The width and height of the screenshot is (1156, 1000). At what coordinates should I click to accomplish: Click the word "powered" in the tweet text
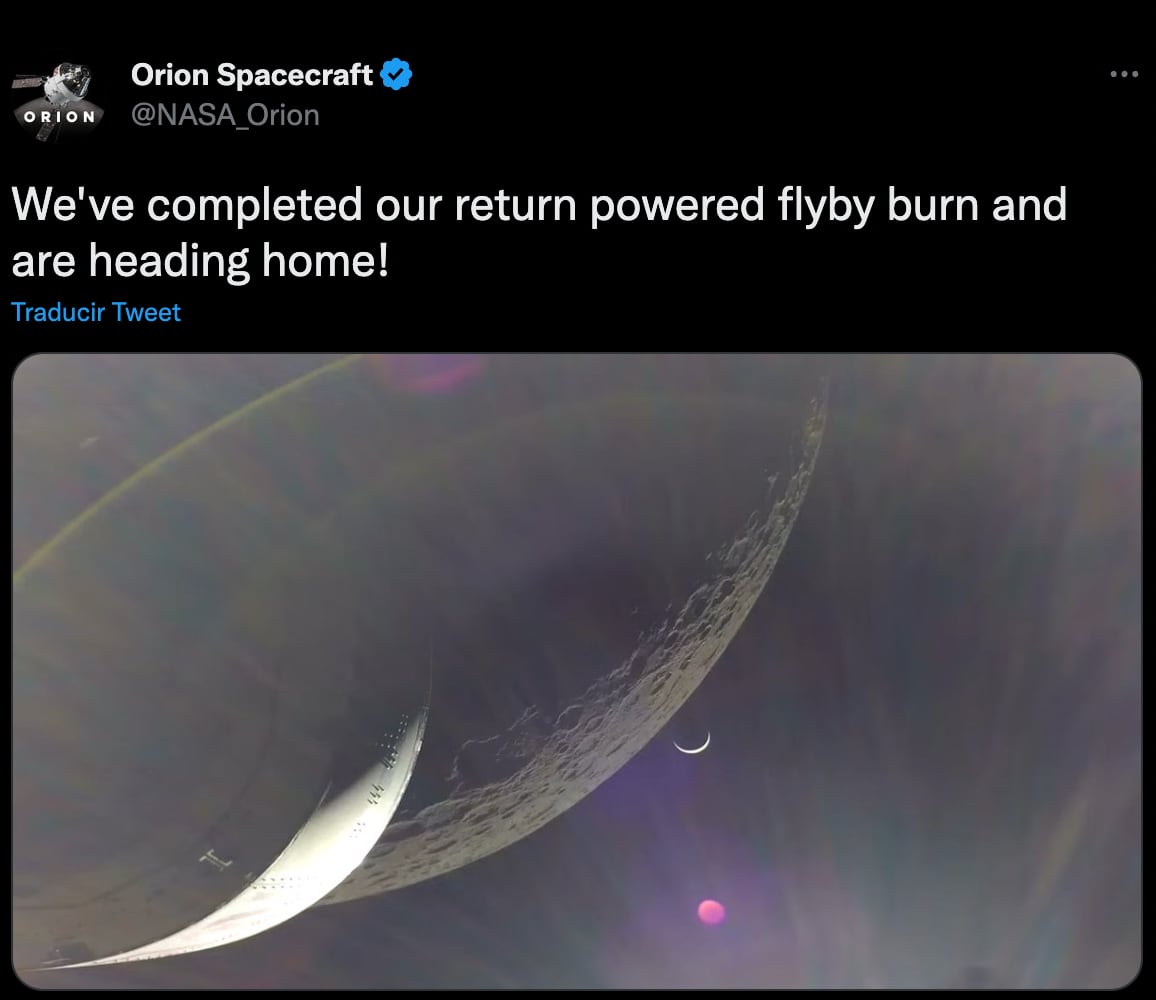coord(676,205)
